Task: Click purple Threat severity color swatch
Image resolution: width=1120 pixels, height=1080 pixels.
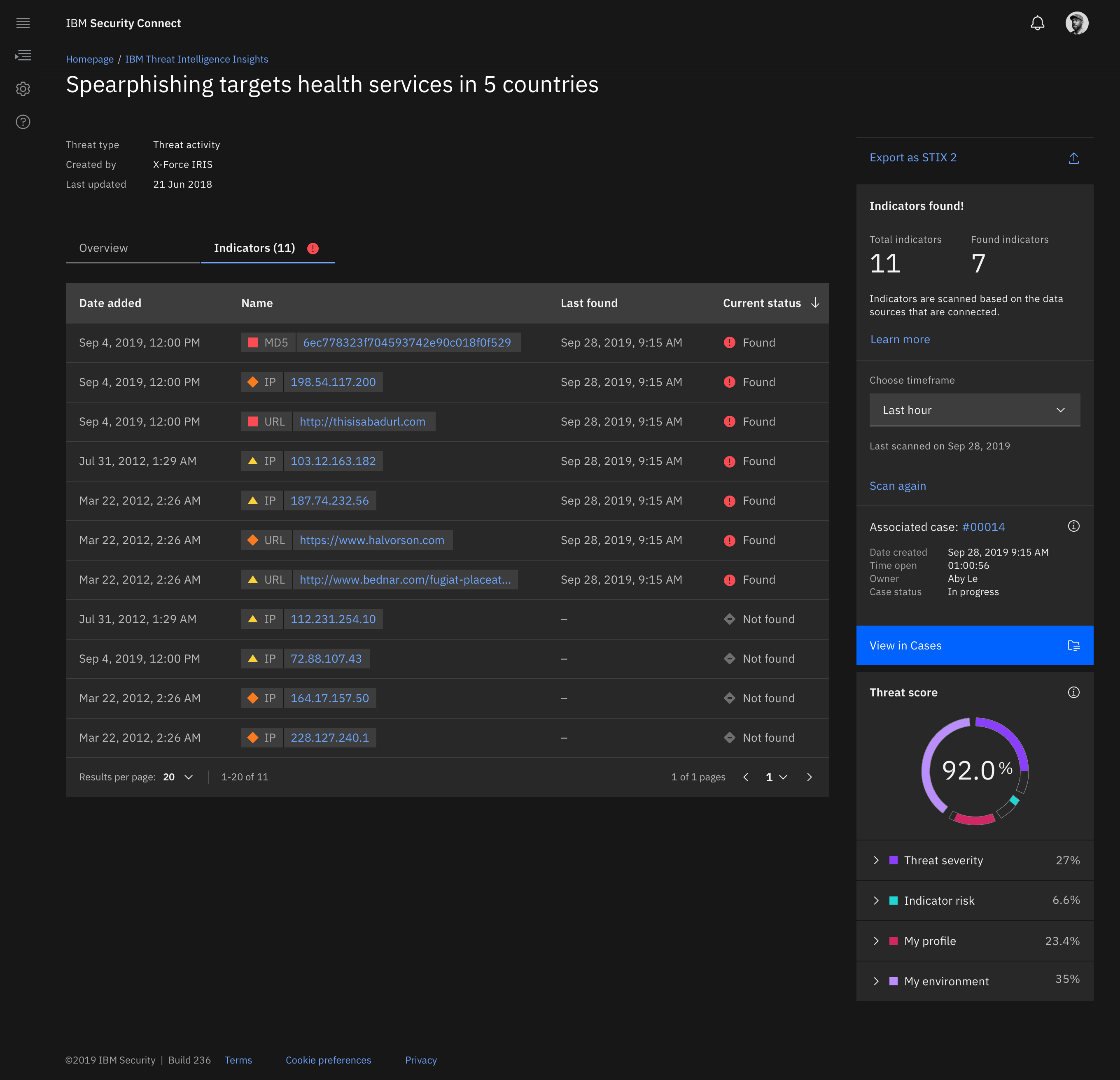Action: 893,860
